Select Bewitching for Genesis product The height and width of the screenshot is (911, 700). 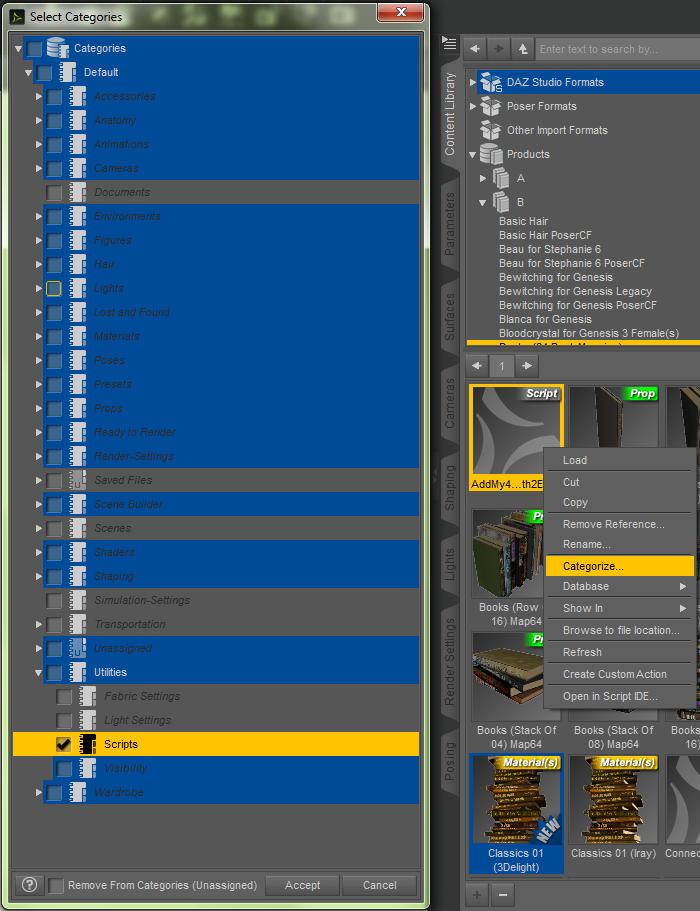(x=555, y=277)
